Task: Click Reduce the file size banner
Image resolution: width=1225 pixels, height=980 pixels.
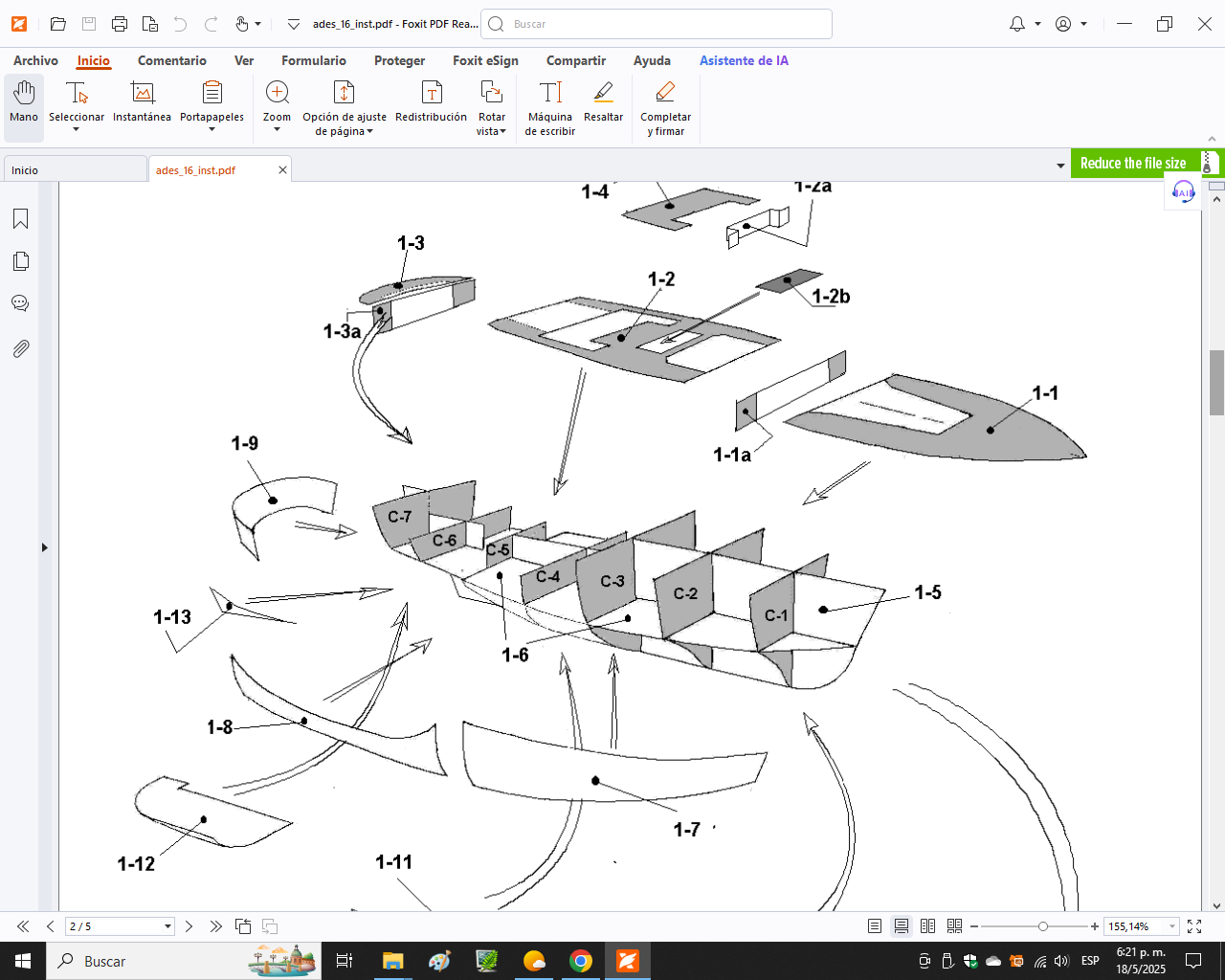Action: [x=1133, y=164]
